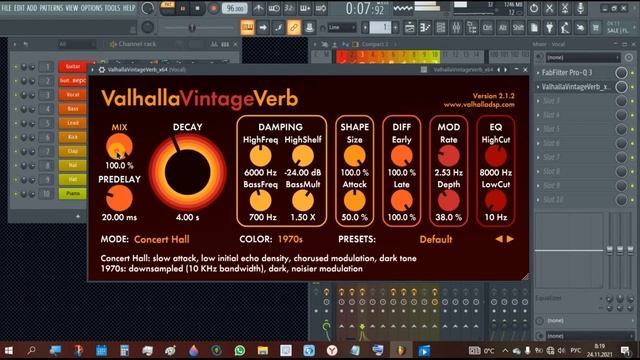Toggle PAT/SONG mode button

pos(167,8)
